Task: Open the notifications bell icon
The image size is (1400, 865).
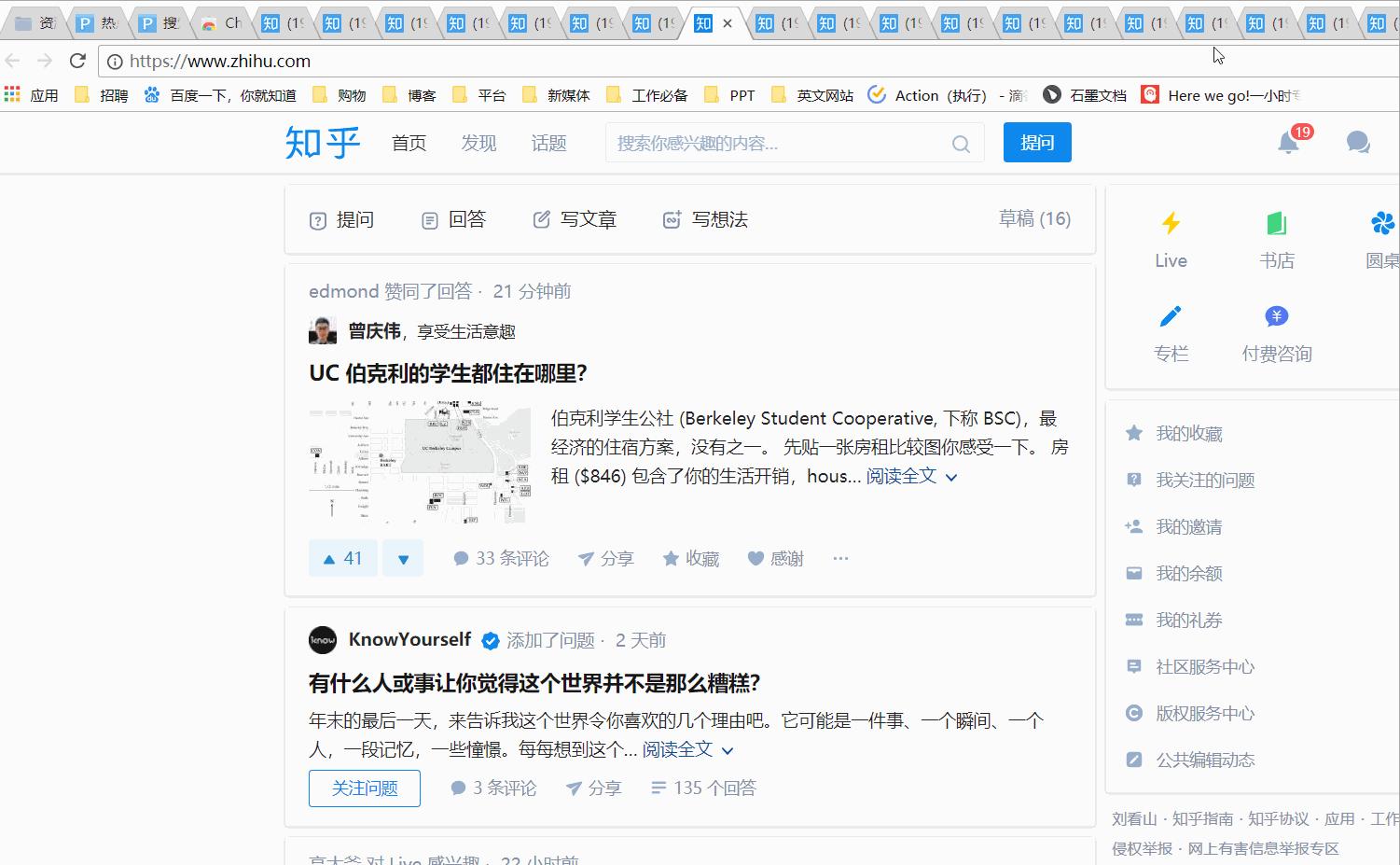Action: tap(1288, 143)
